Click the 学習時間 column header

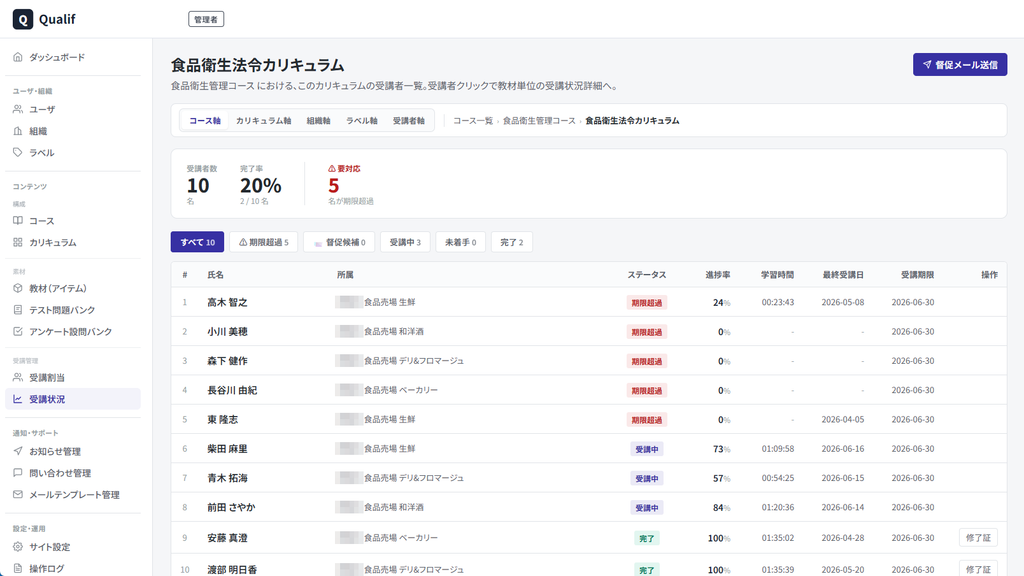777,275
